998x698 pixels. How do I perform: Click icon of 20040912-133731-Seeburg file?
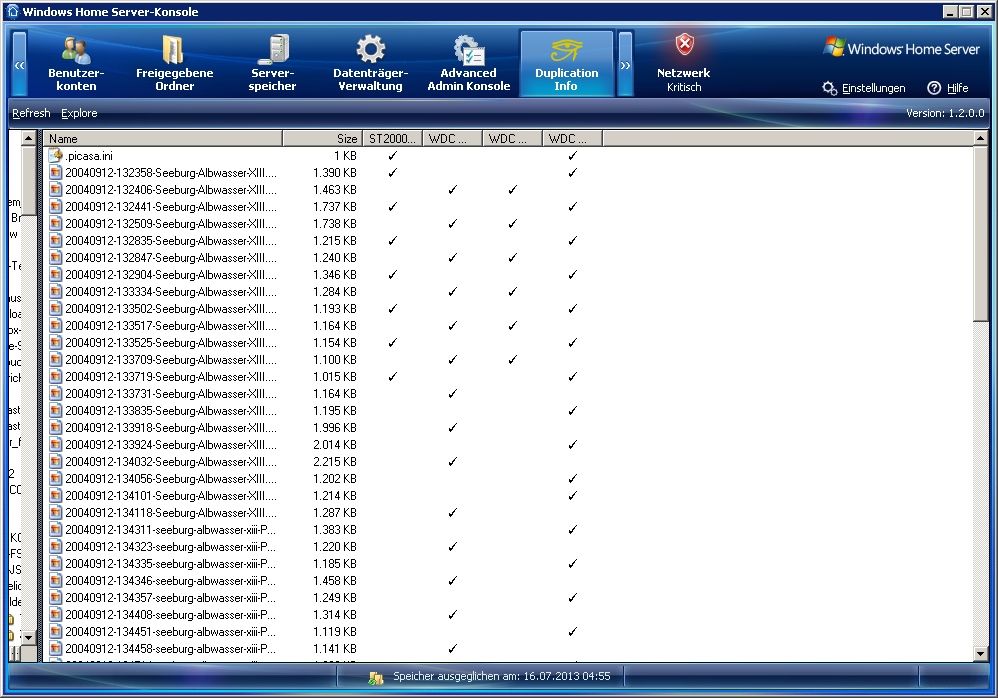(55, 394)
